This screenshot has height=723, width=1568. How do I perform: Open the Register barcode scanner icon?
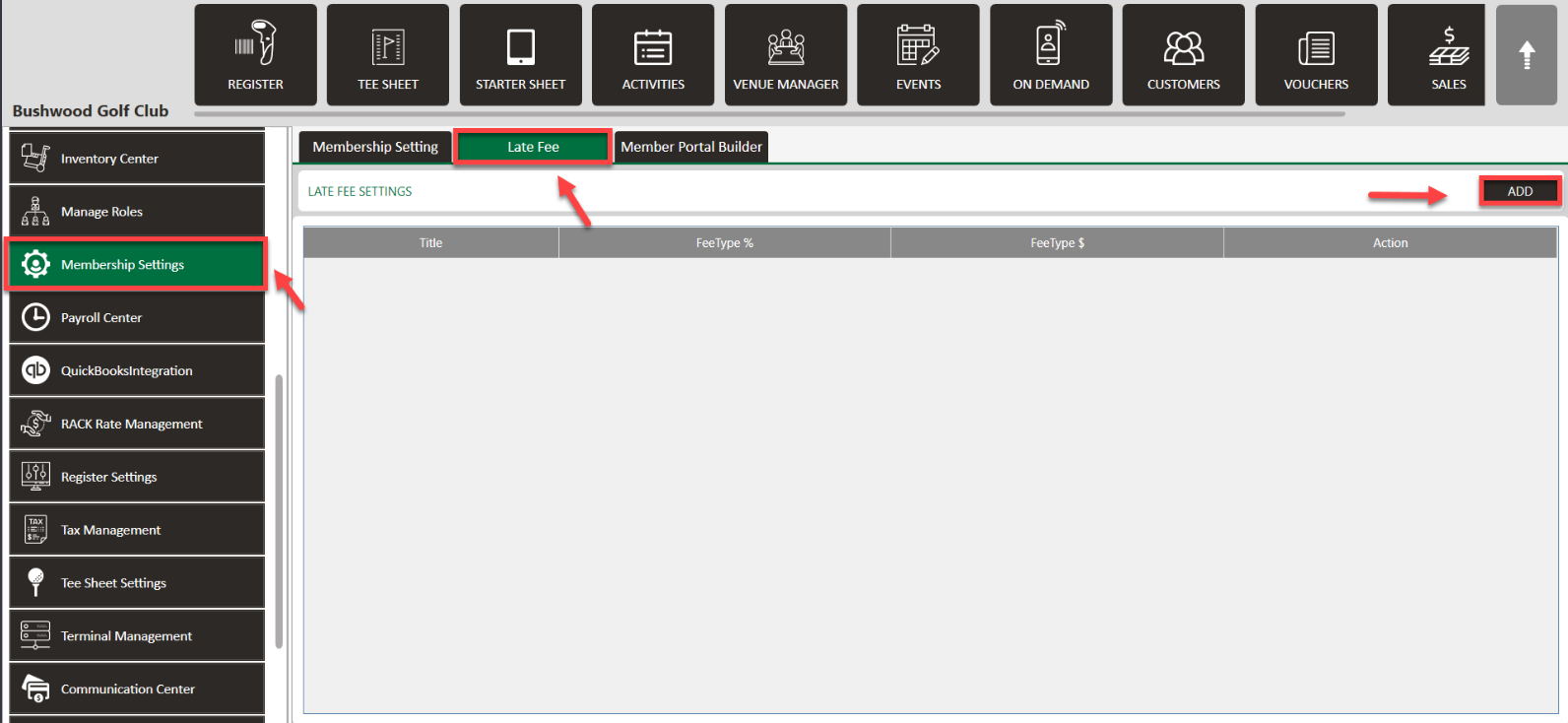[x=255, y=43]
